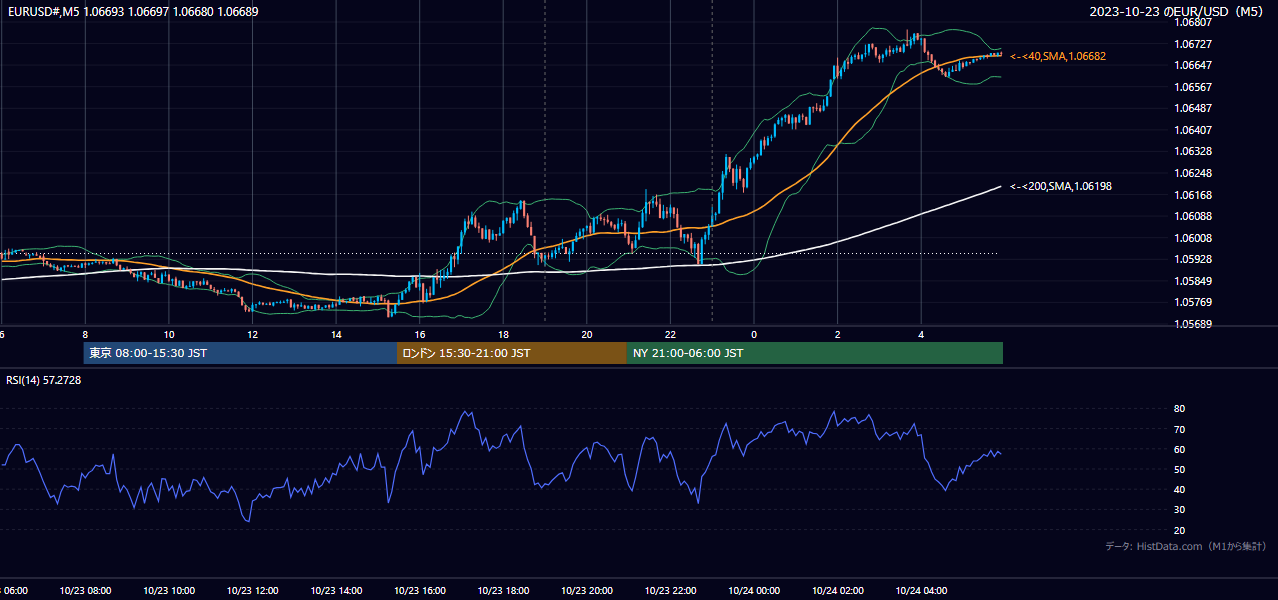Click the London 15:30-21:00 JST session bar
The image size is (1278, 600).
pyautogui.click(x=512, y=353)
